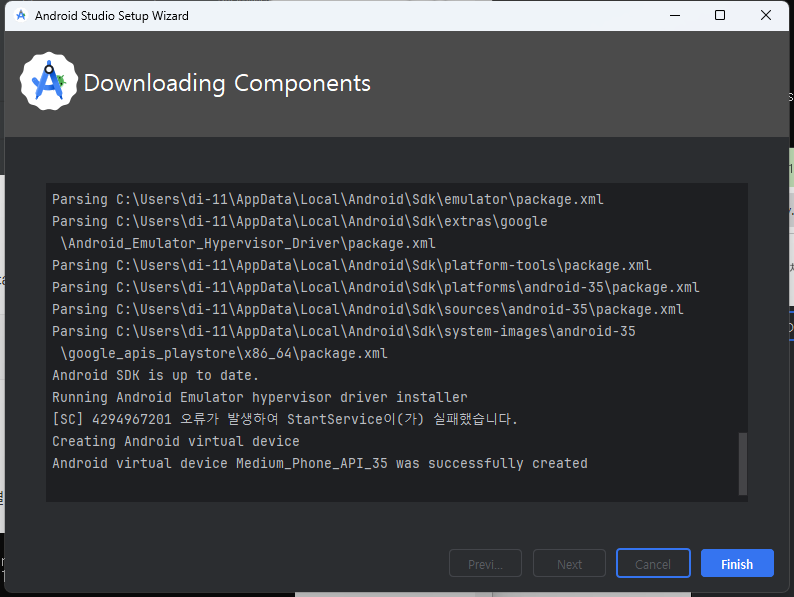Click the disabled Previous button
This screenshot has width=794, height=597.
pos(485,563)
